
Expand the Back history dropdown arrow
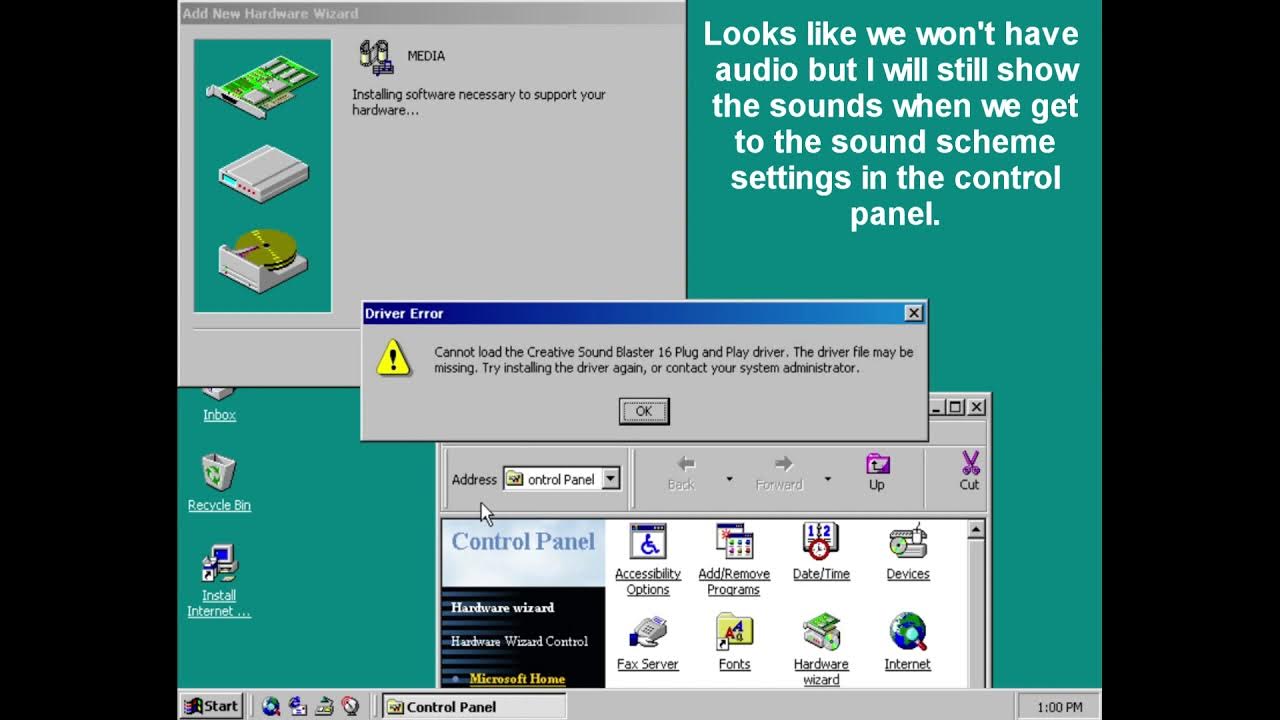coord(729,479)
